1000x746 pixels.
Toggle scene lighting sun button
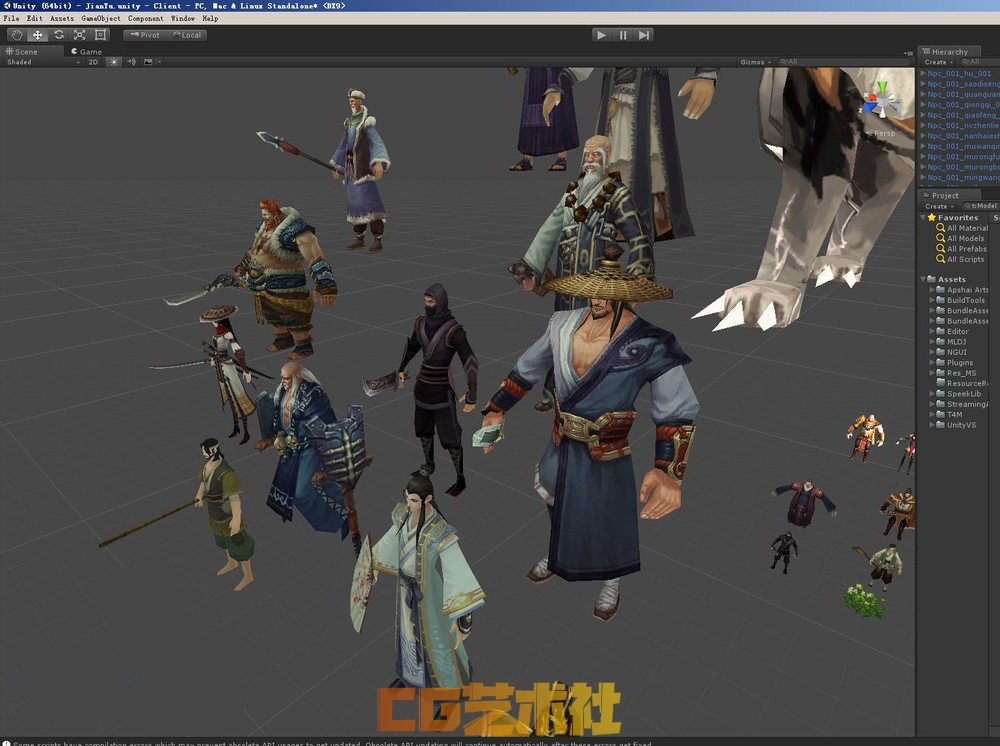tap(114, 62)
